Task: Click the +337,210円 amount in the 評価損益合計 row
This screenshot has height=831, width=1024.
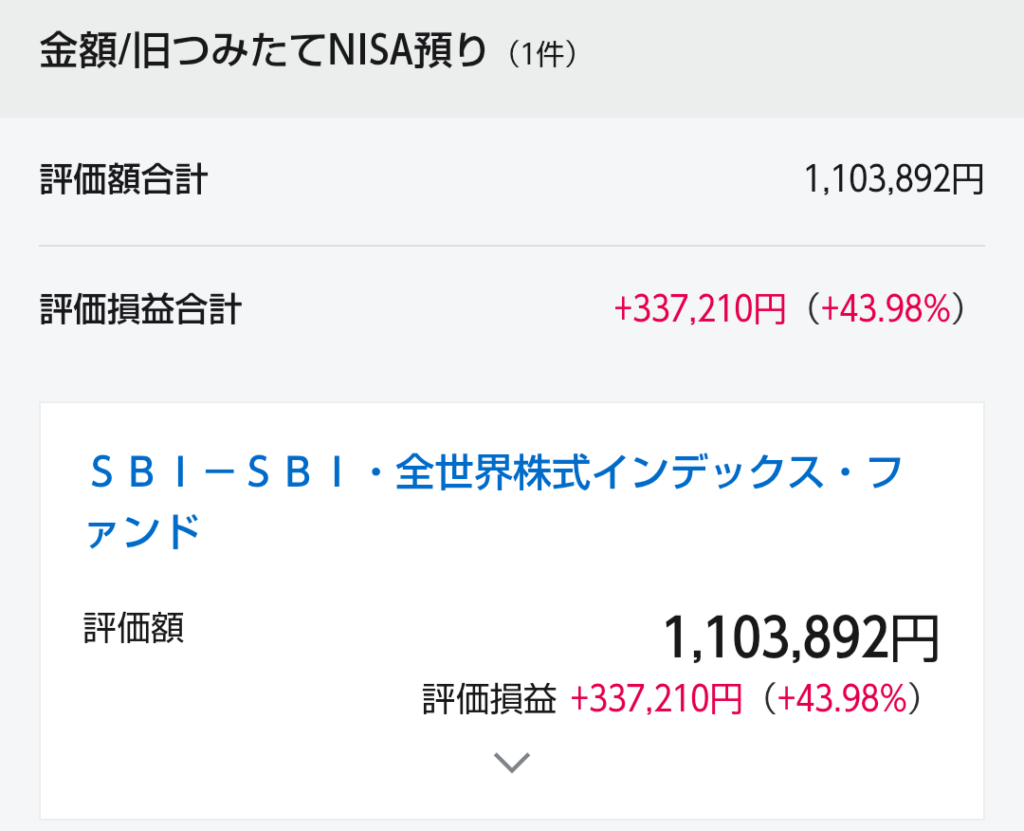Action: pyautogui.click(x=699, y=308)
